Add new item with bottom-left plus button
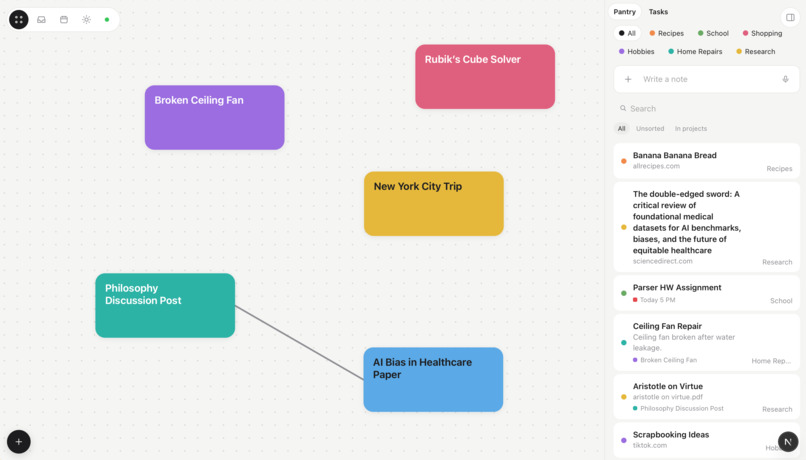The image size is (806, 460). (19, 441)
